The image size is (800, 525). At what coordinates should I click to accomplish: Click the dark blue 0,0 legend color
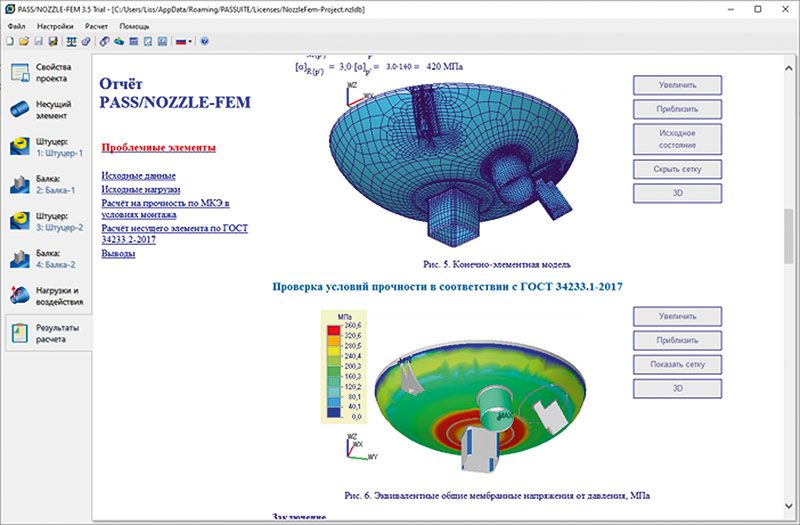(x=334, y=412)
